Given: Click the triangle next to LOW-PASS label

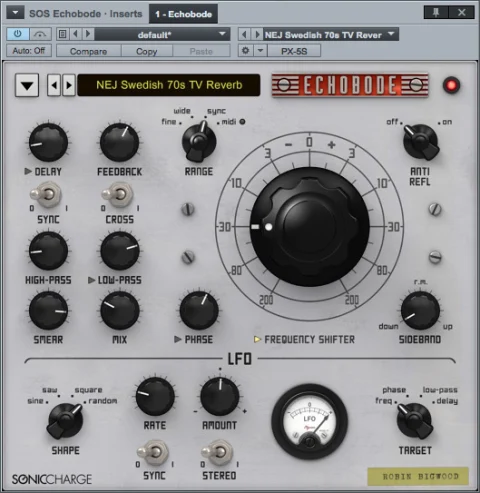Looking at the screenshot, I should click(x=91, y=280).
